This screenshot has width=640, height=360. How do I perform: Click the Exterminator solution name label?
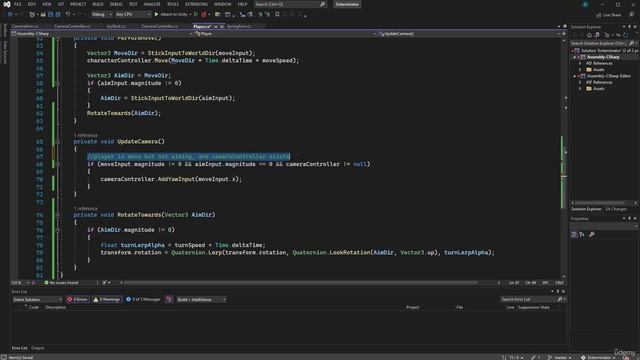click(347, 4)
